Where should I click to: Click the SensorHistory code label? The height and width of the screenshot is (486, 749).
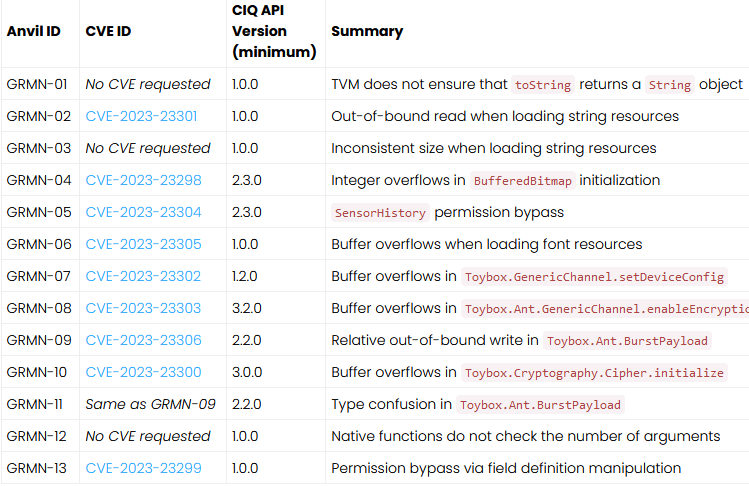click(x=380, y=213)
